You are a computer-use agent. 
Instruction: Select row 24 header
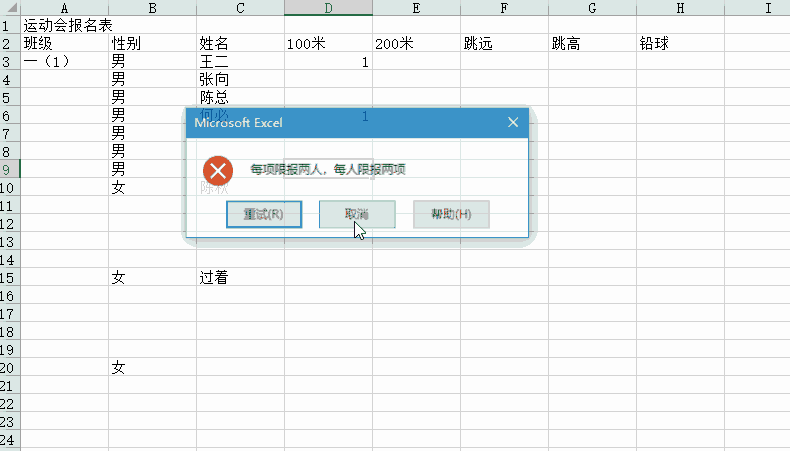pos(10,439)
